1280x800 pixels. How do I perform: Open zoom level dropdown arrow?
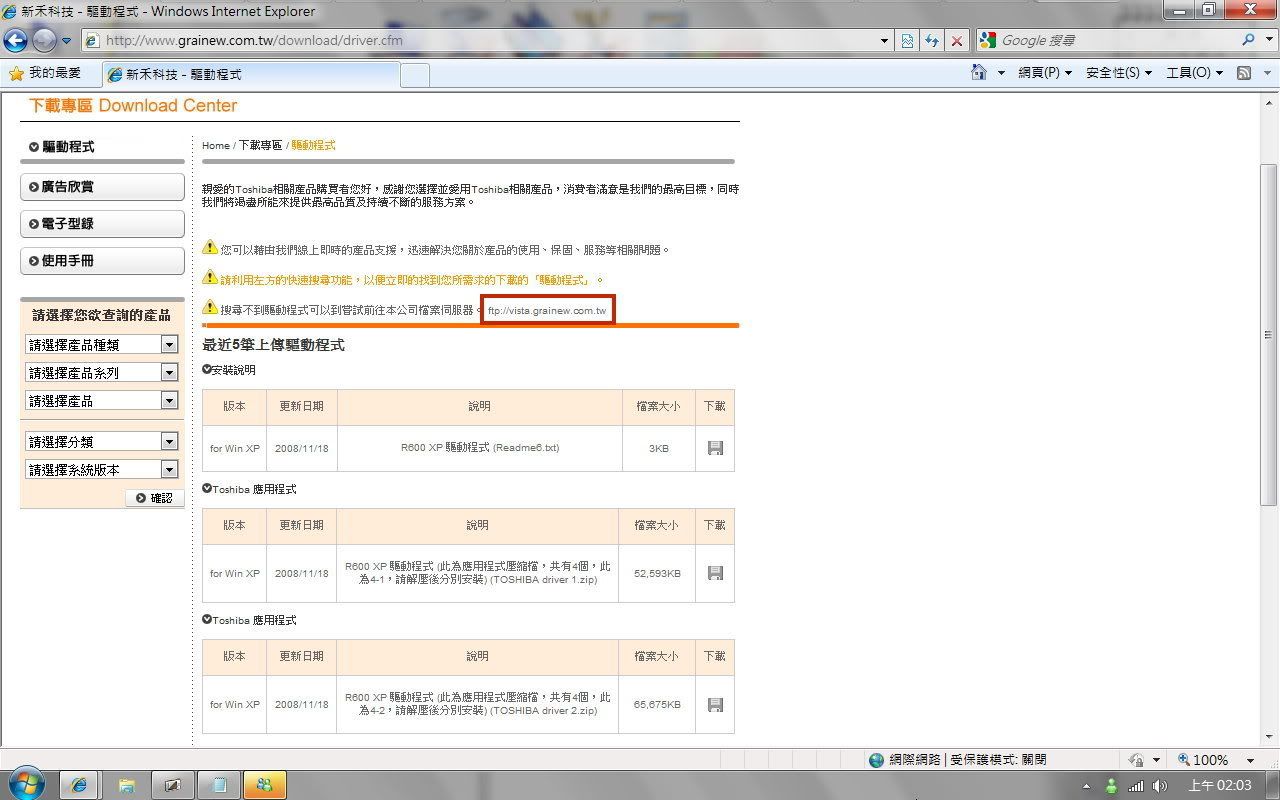tap(1250, 761)
